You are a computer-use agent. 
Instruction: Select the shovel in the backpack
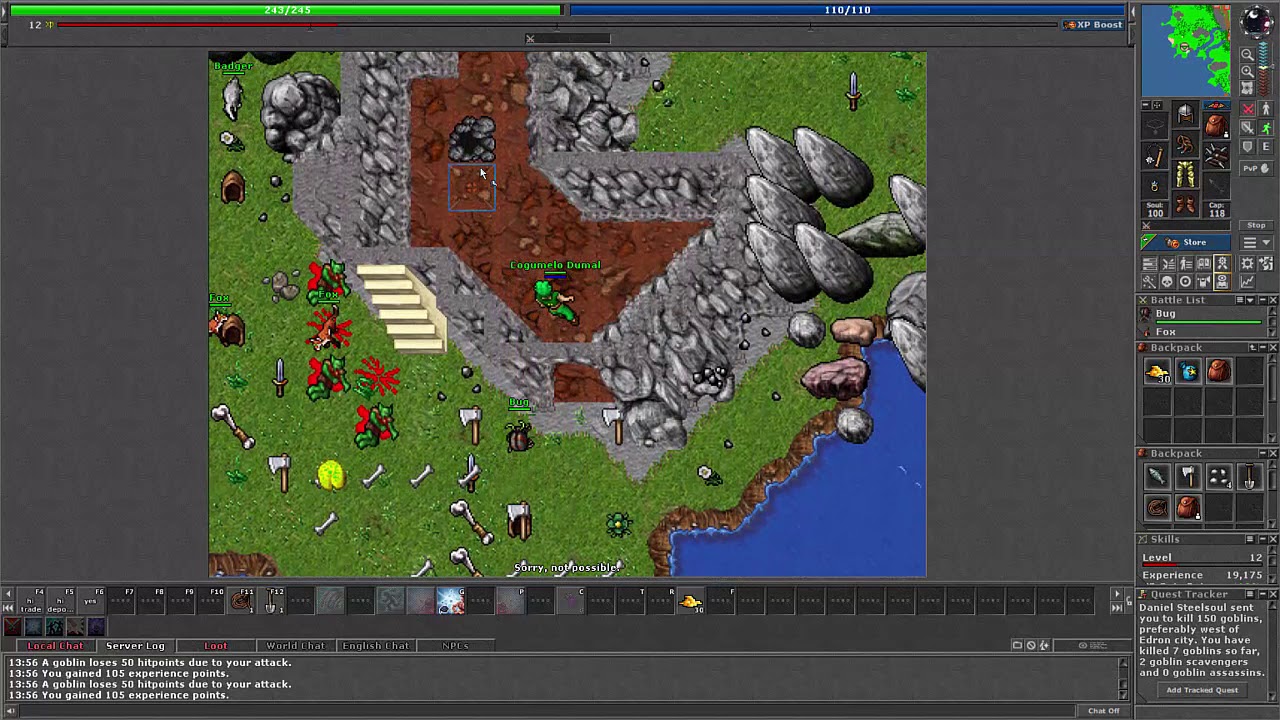tap(1249, 476)
